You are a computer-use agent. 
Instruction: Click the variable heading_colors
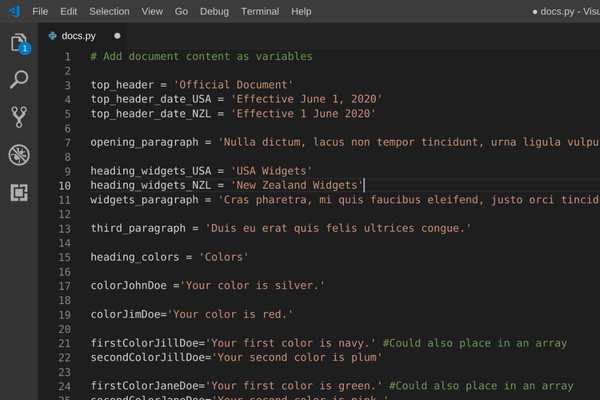point(135,257)
